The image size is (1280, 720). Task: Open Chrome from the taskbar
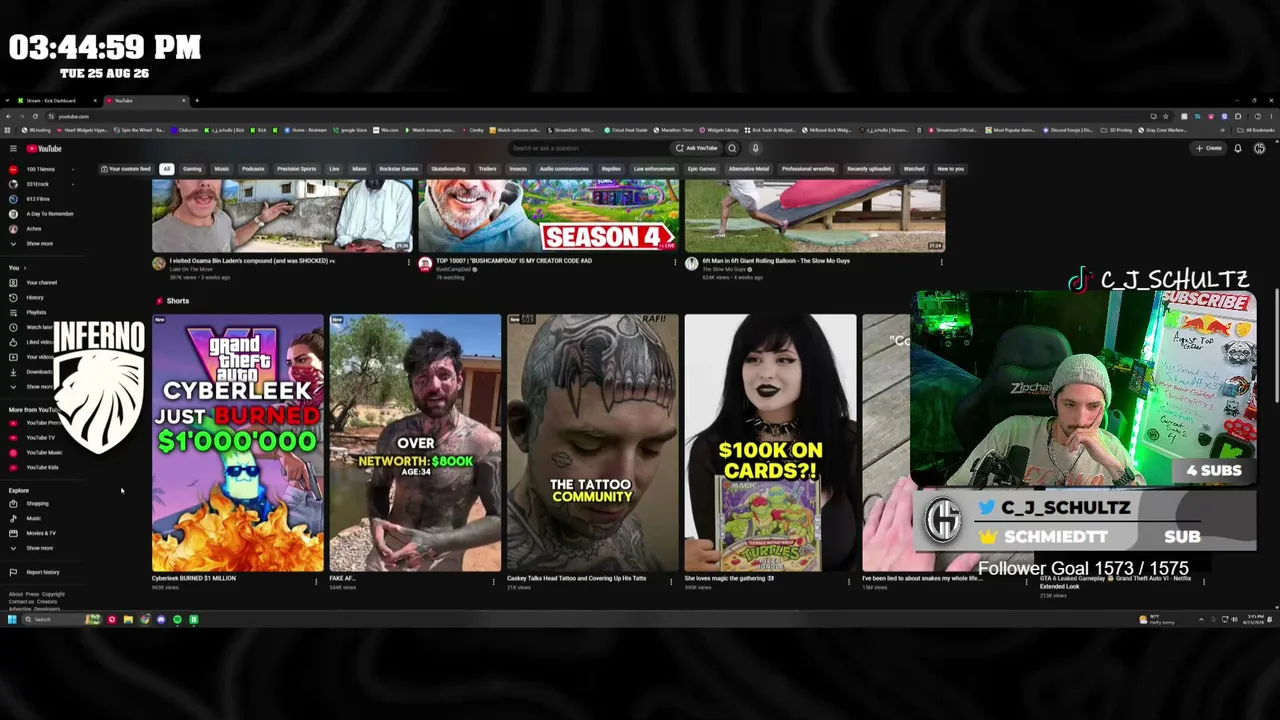145,620
